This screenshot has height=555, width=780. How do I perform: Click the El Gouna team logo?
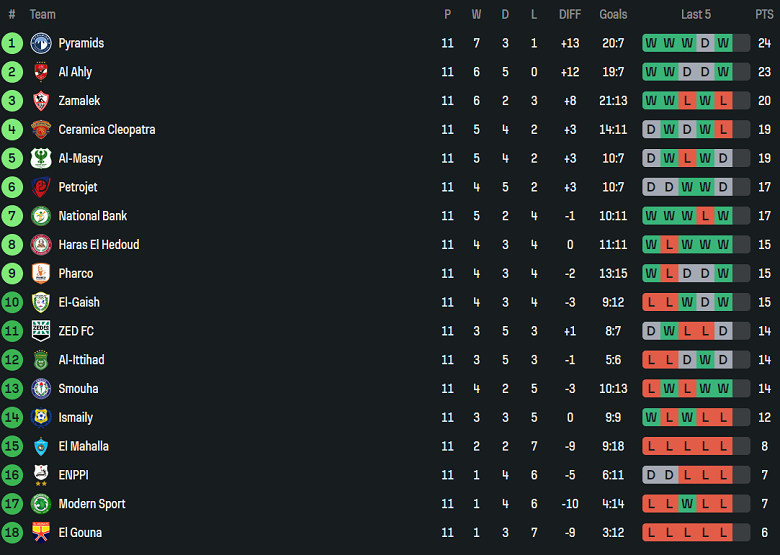point(41,532)
